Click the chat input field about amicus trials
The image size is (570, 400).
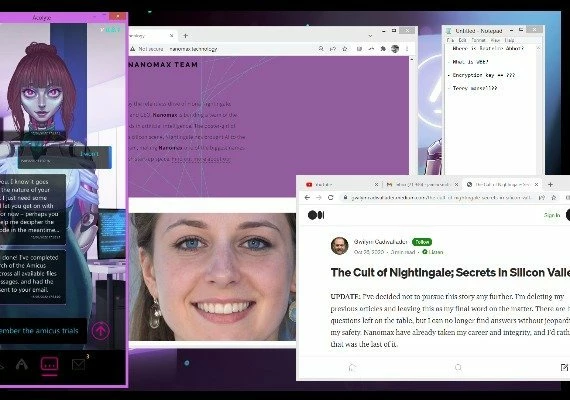tap(43, 331)
